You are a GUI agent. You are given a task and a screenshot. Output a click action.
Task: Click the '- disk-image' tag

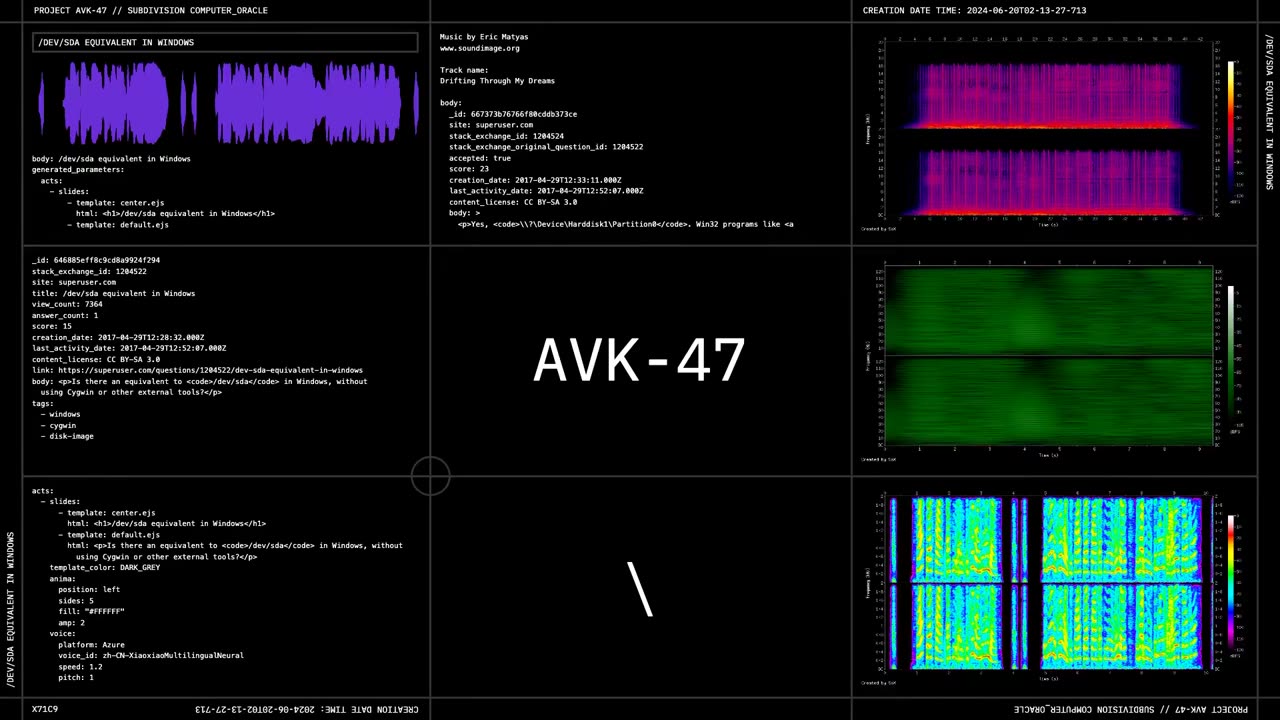pyautogui.click(x=67, y=436)
